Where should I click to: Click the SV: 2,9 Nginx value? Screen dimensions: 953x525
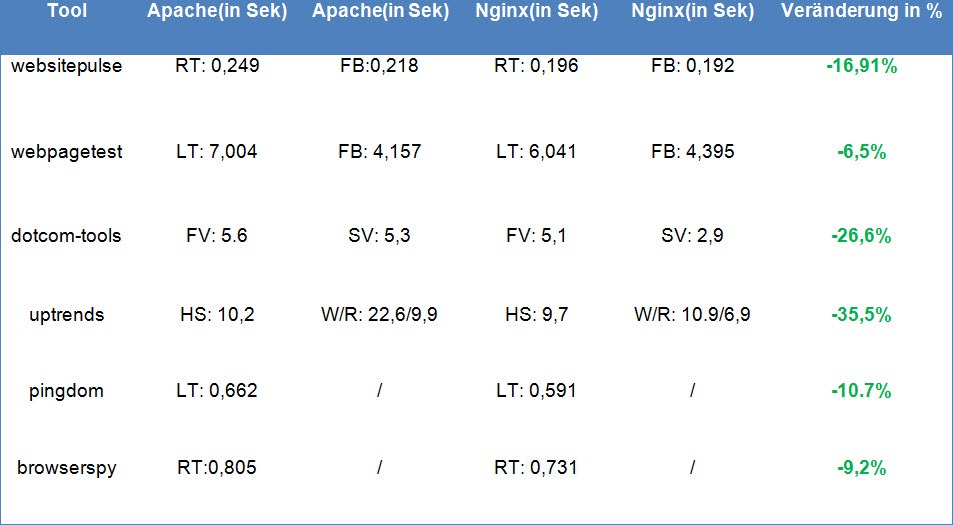click(692, 235)
